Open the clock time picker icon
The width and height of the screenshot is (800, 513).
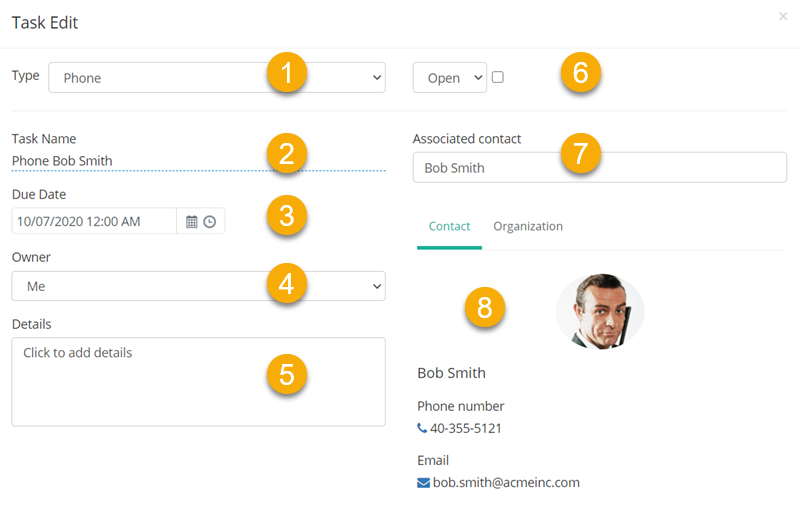(210, 222)
